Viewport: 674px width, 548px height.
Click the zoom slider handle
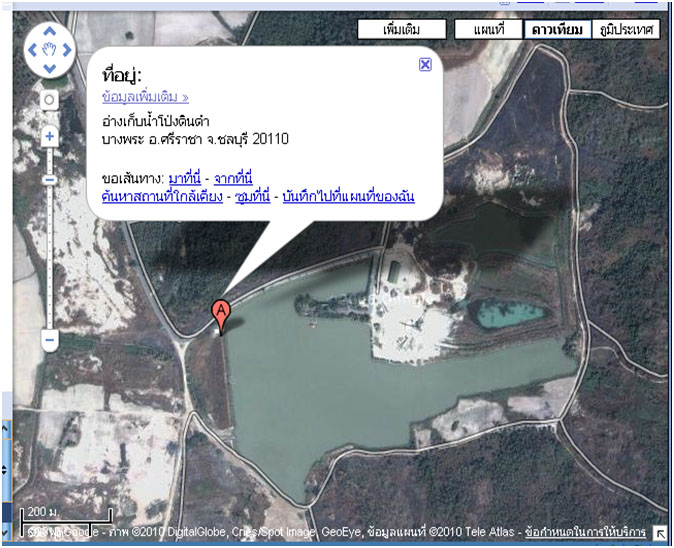(x=50, y=179)
